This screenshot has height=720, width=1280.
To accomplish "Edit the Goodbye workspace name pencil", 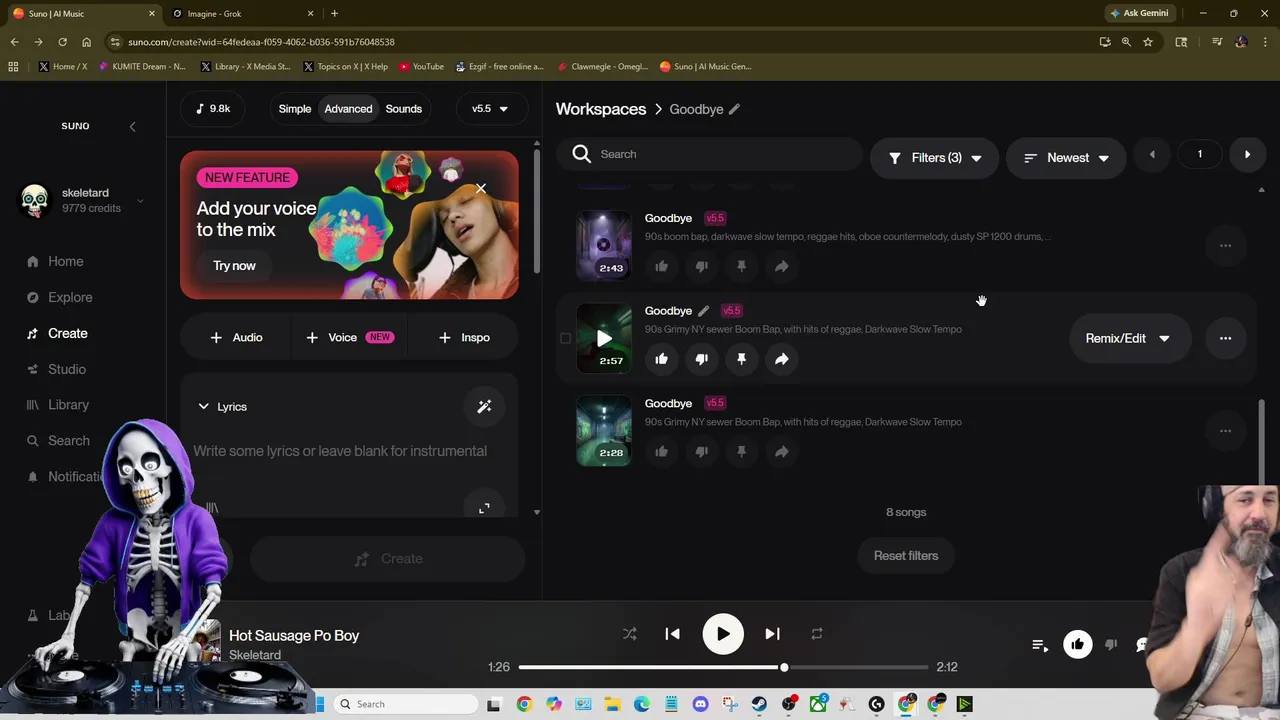I will [x=734, y=109].
